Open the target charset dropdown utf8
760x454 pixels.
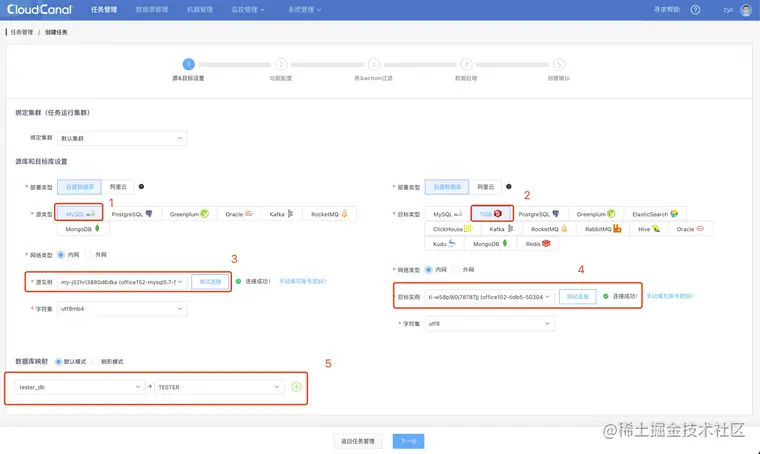[490, 323]
